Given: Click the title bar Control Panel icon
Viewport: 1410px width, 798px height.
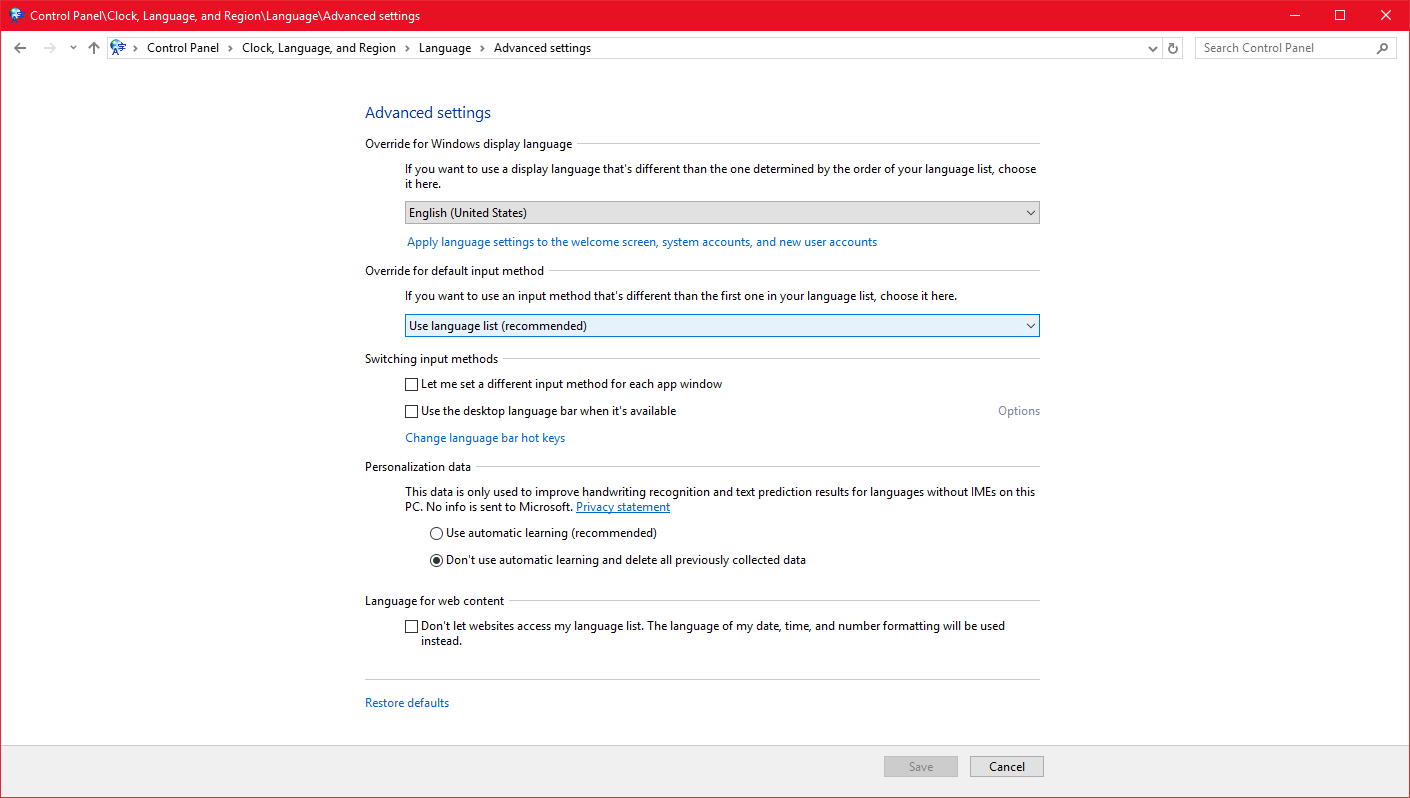Looking at the screenshot, I should tap(16, 15).
